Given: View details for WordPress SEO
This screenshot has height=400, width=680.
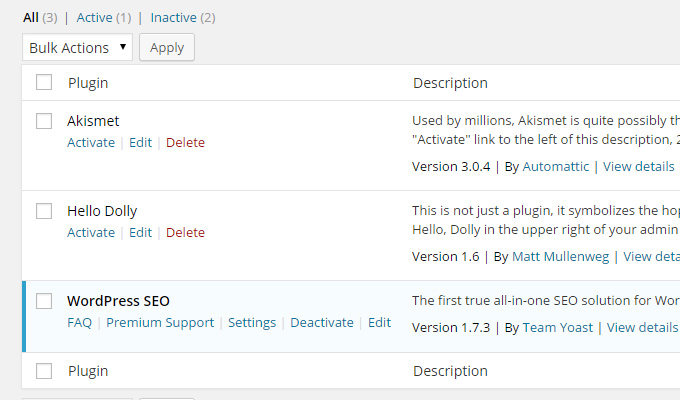Looking at the screenshot, I should click(642, 328).
